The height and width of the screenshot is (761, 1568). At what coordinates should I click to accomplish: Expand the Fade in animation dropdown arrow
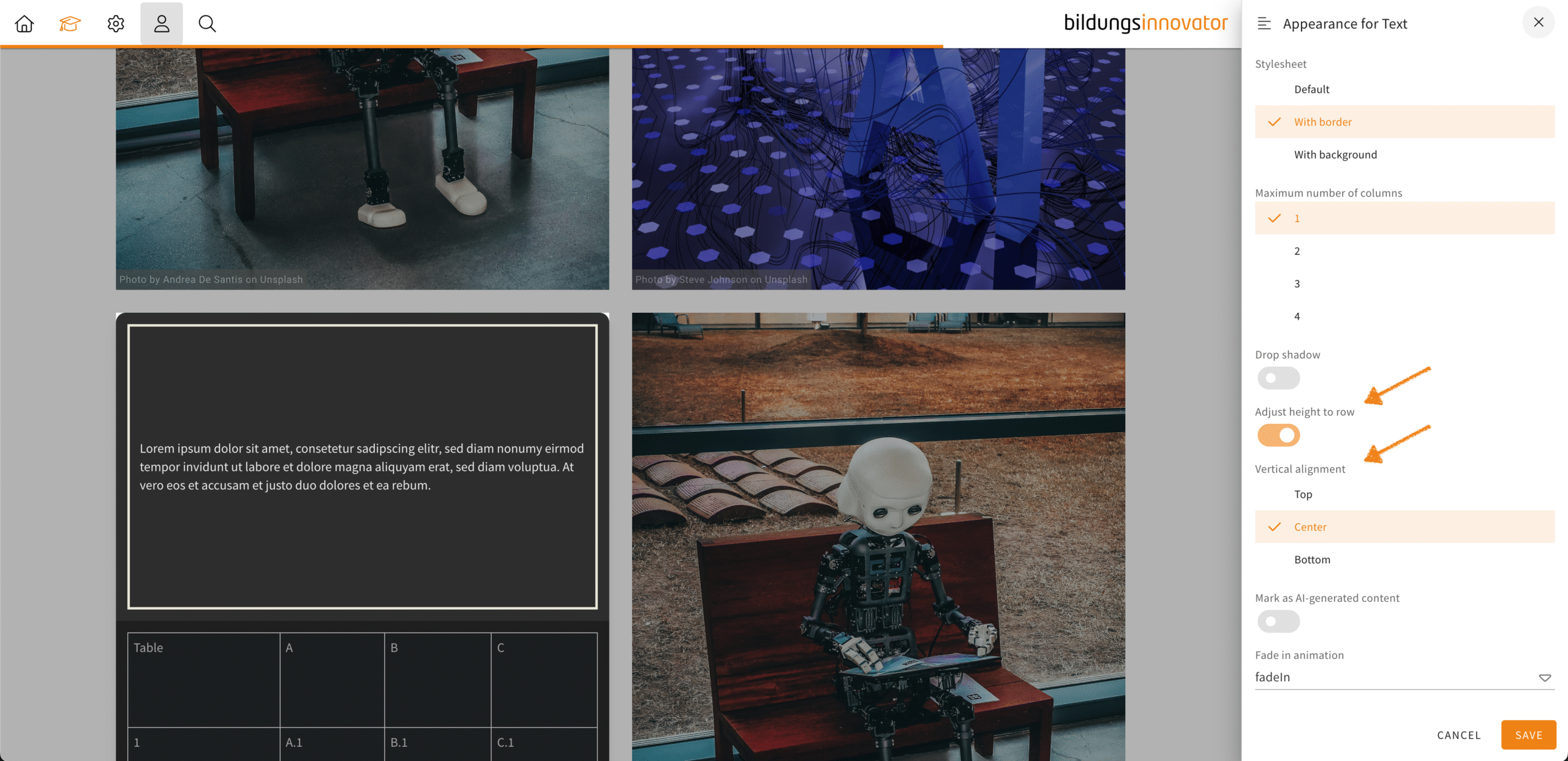click(x=1545, y=678)
